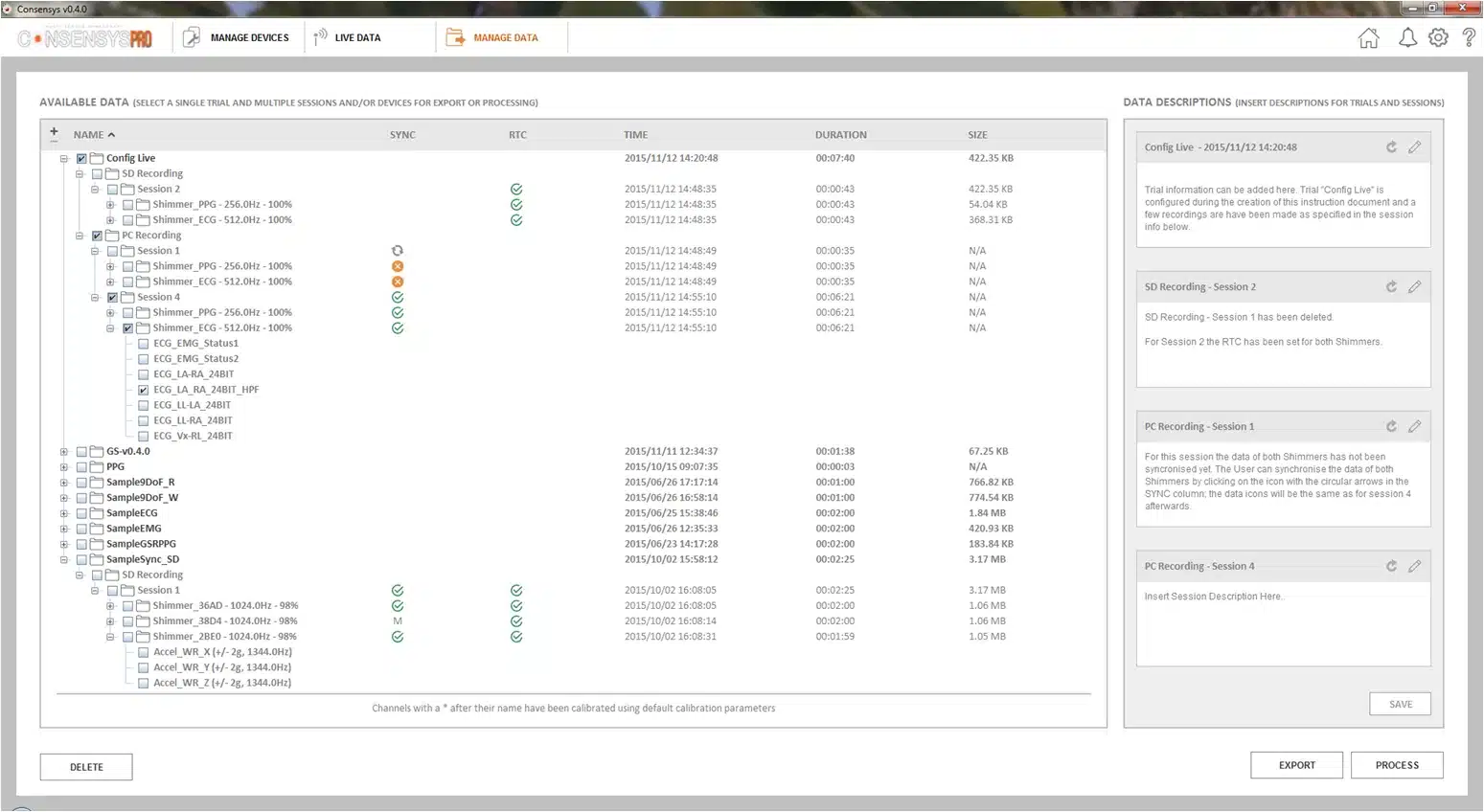Click the green sync checkmark for Session 4

[398, 297]
